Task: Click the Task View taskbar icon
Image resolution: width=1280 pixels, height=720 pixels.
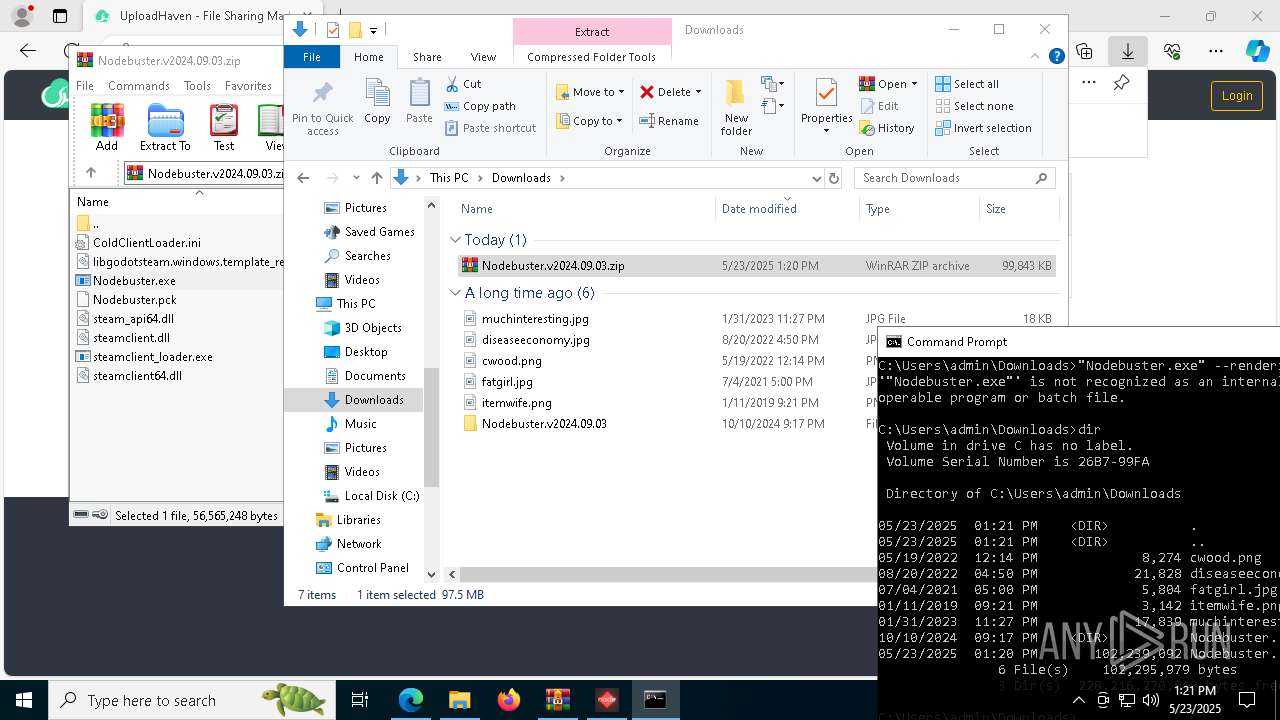Action: pos(360,700)
